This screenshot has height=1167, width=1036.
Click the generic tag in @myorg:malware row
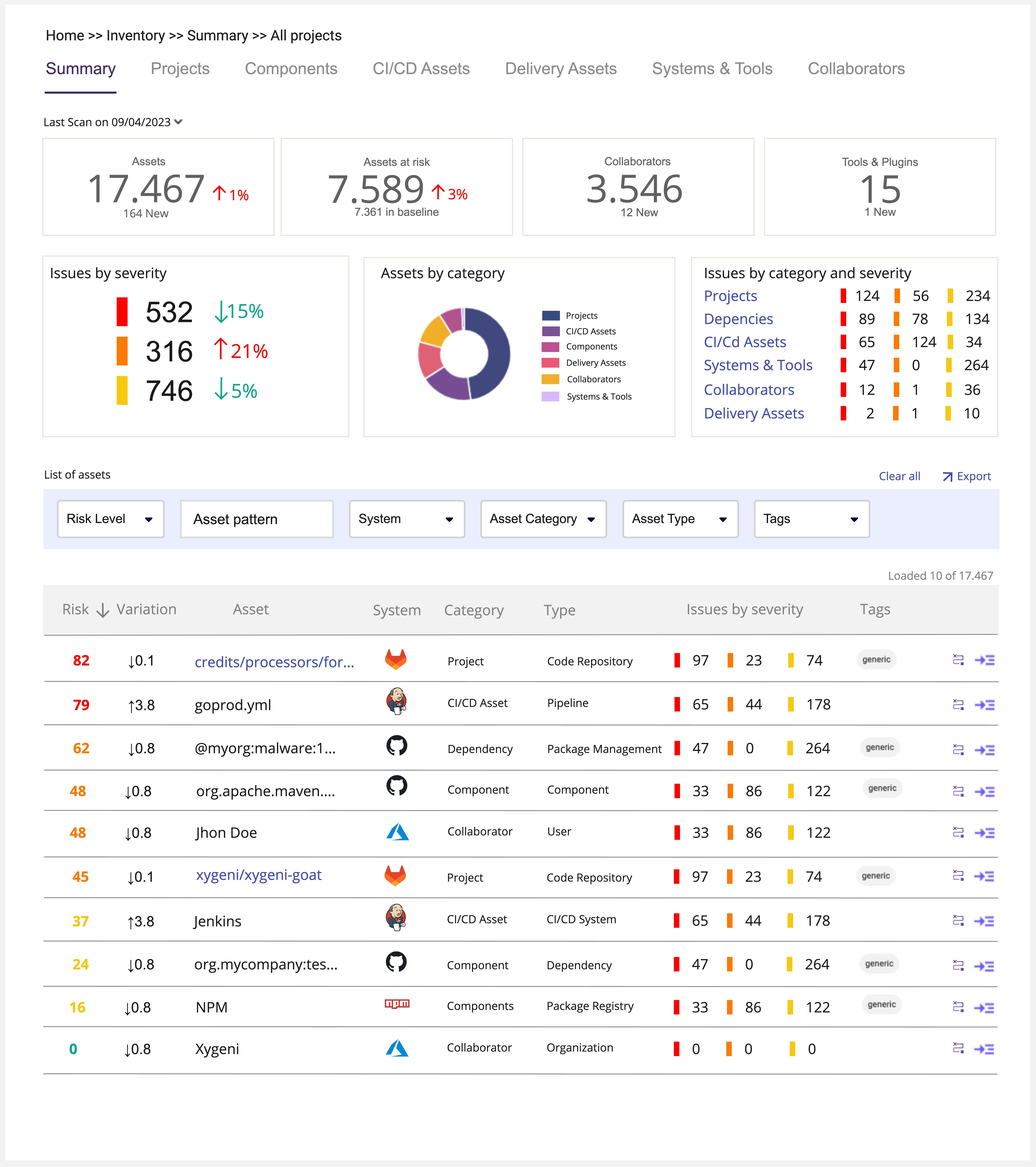click(880, 747)
